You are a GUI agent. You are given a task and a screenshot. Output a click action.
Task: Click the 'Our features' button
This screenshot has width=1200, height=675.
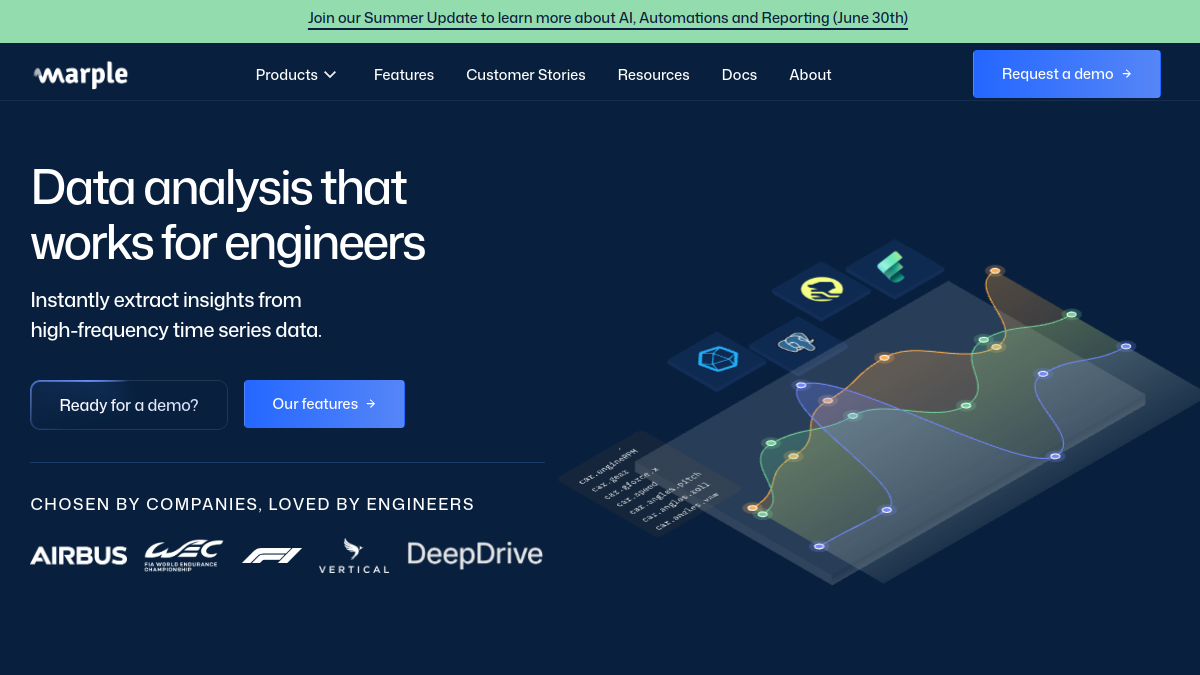pyautogui.click(x=324, y=404)
